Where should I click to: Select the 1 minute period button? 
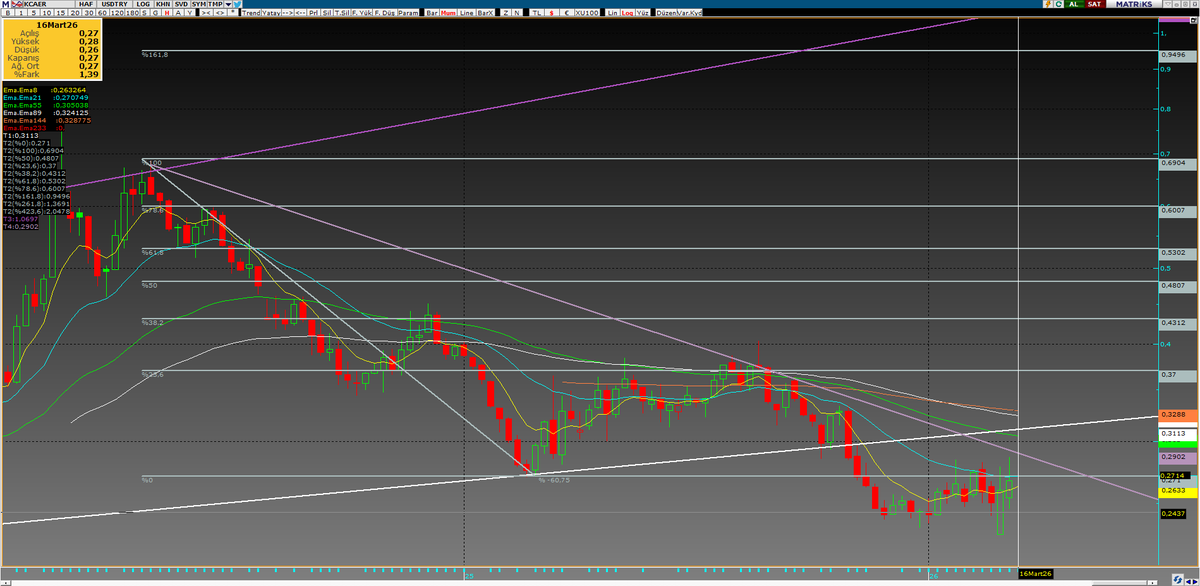coord(21,13)
